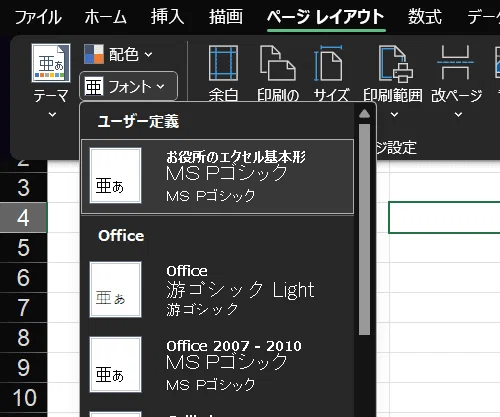This screenshot has height=417, width=500.
Task: Click the selected cell in row 4
Action: pyautogui.click(x=444, y=217)
